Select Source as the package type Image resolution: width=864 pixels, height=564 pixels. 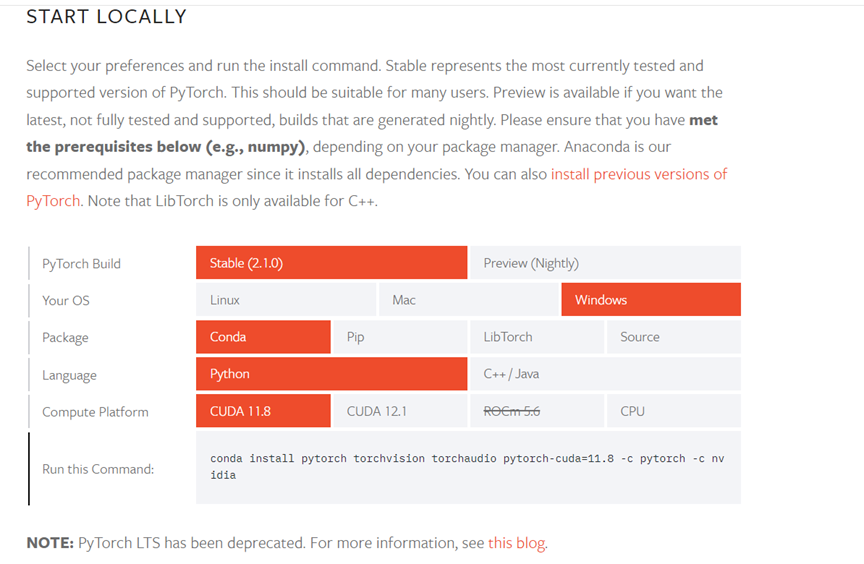(x=673, y=337)
